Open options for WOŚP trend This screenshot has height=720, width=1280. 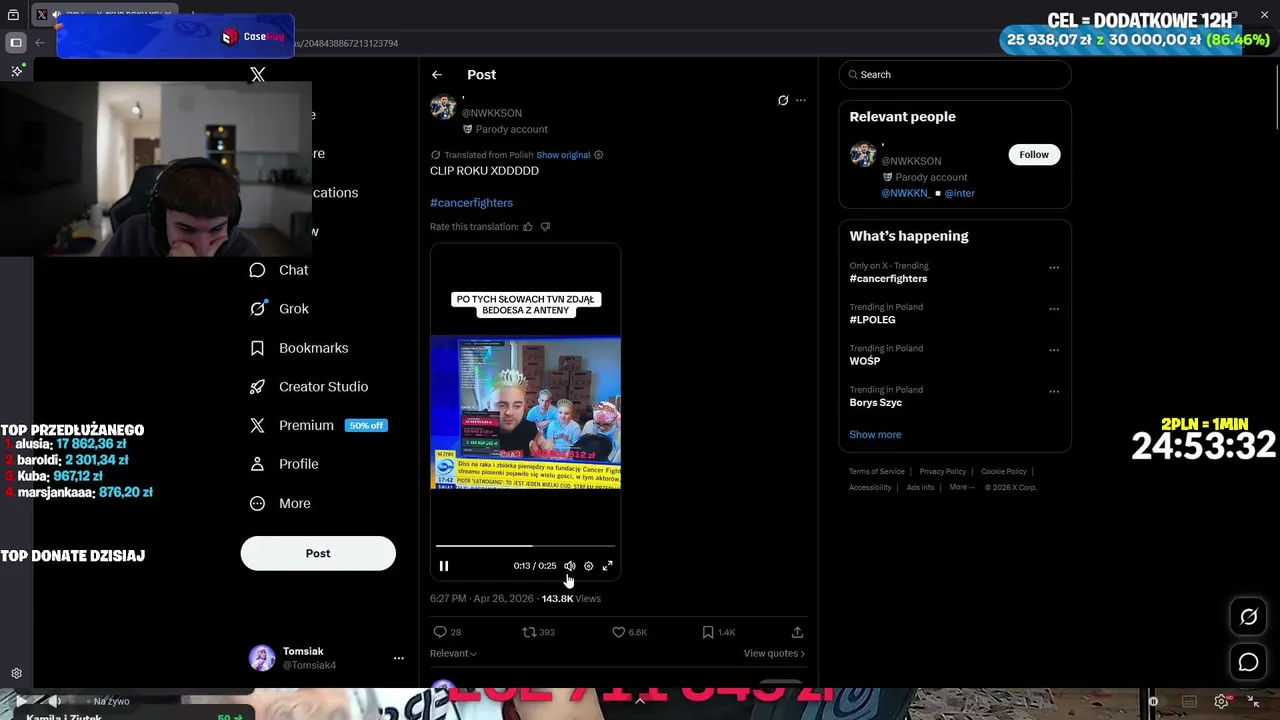tap(1054, 350)
